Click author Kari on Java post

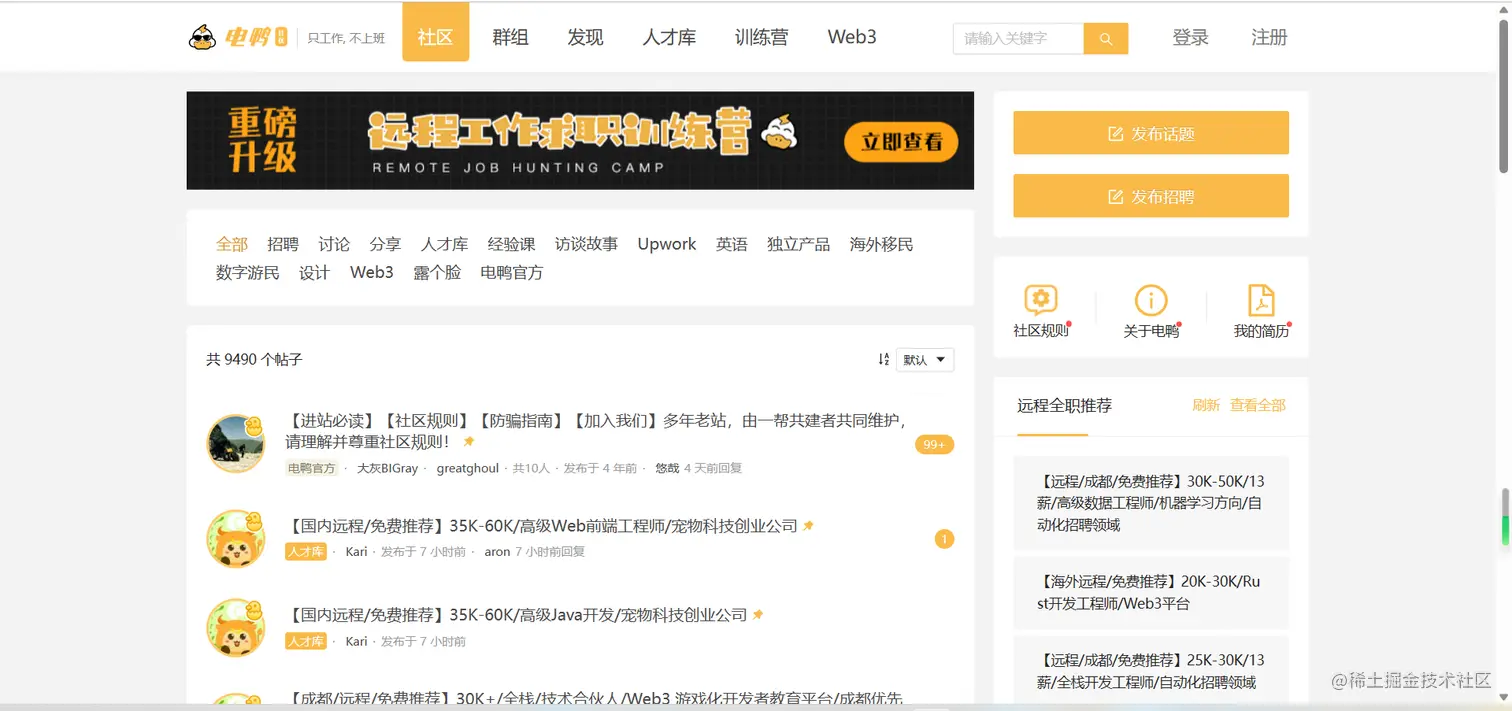[x=357, y=641]
